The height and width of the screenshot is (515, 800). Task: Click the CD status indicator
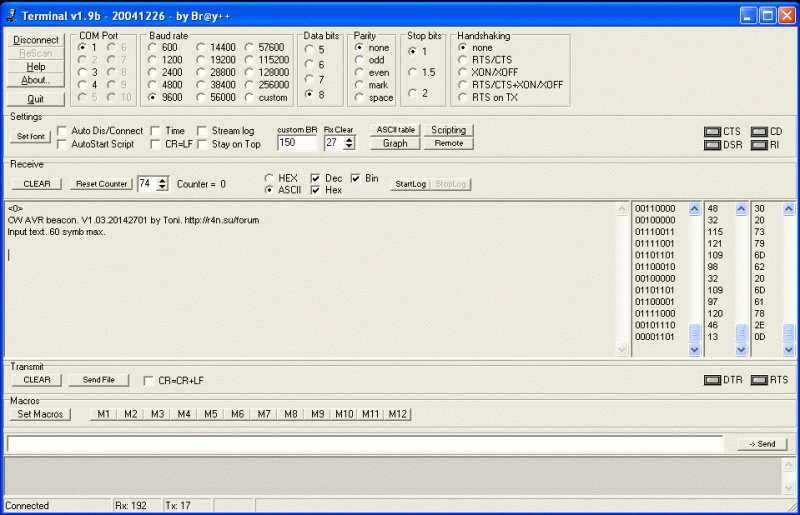pos(758,132)
